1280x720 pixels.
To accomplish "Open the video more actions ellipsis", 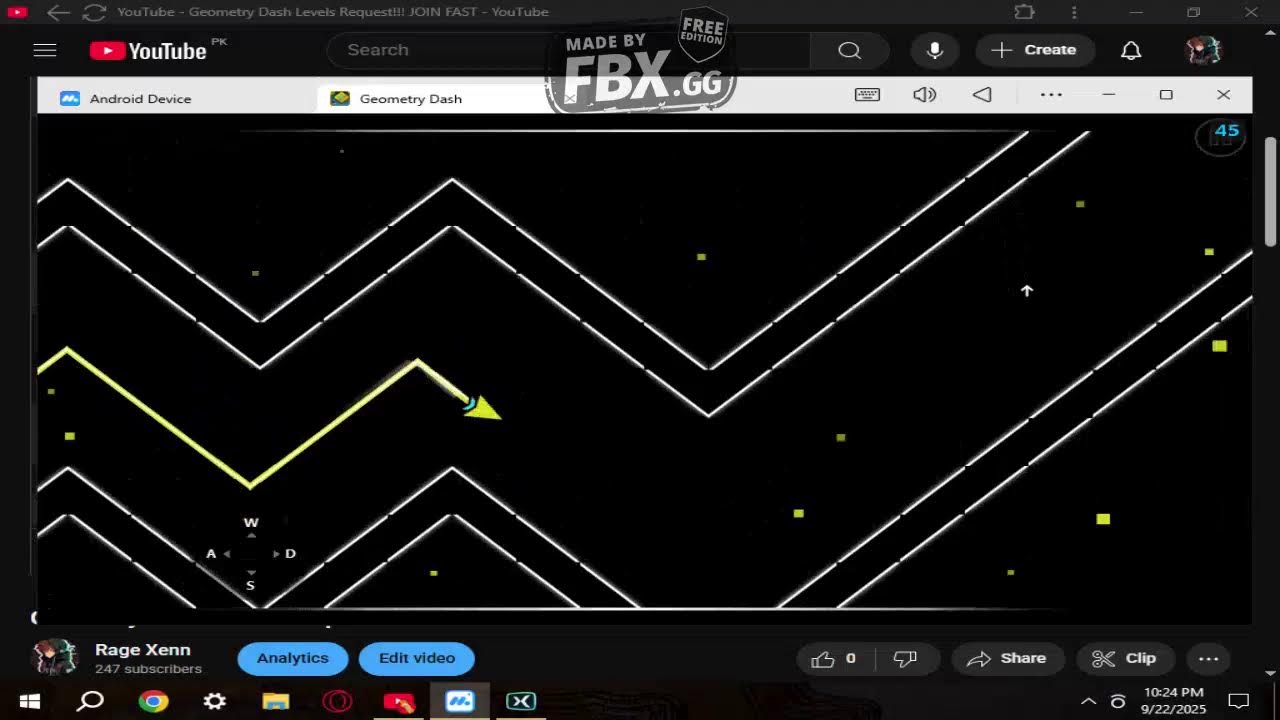I will point(1208,658).
